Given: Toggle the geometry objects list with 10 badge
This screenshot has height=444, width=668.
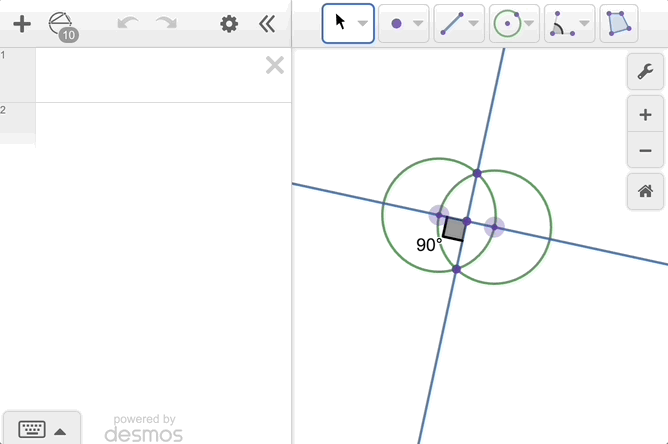Looking at the screenshot, I should tap(62, 25).
